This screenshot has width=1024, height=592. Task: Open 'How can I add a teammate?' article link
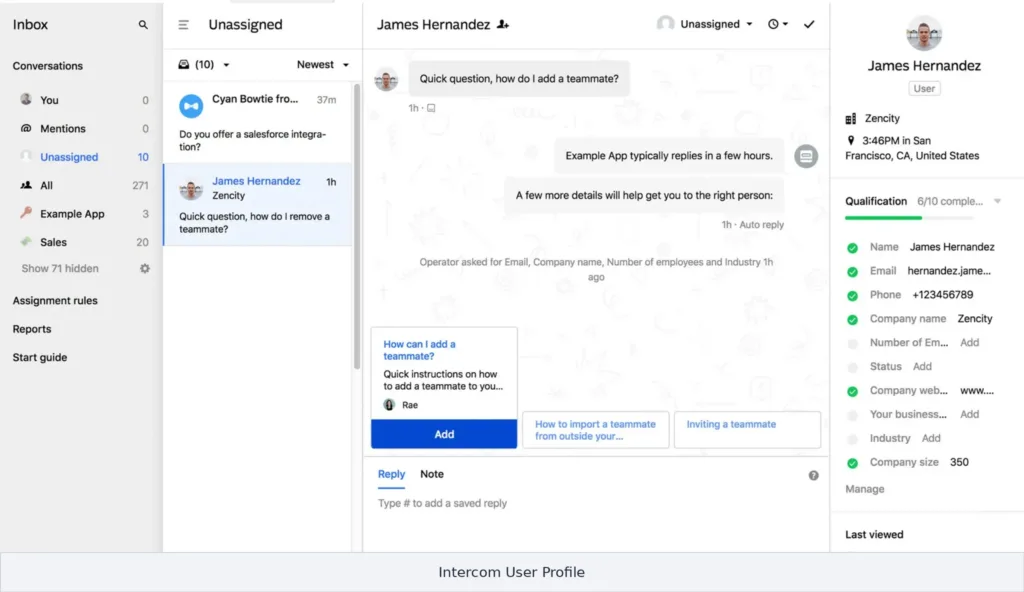point(419,350)
